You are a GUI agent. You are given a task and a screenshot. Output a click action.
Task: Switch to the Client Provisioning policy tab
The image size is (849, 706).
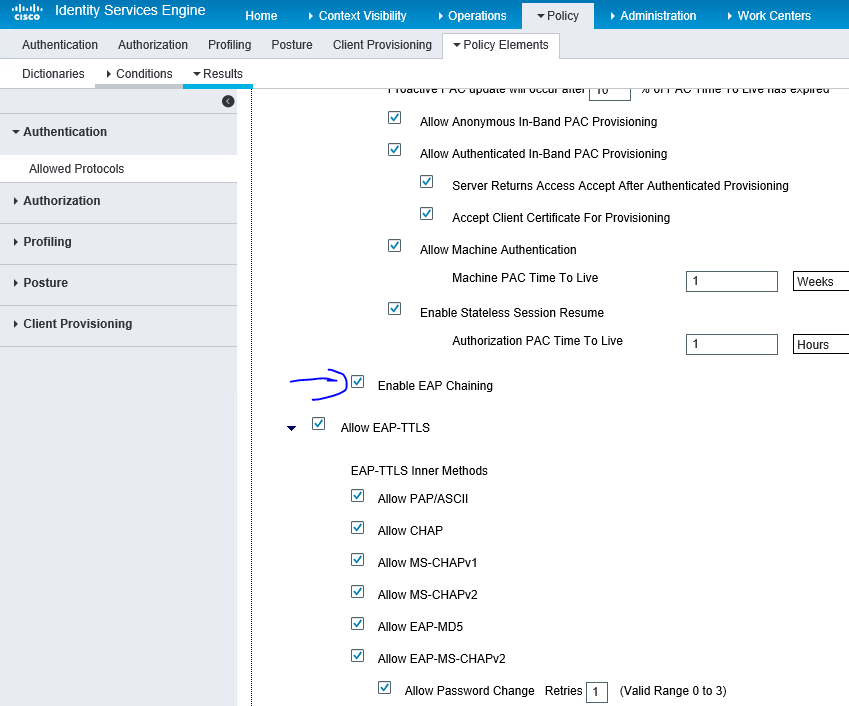(382, 45)
